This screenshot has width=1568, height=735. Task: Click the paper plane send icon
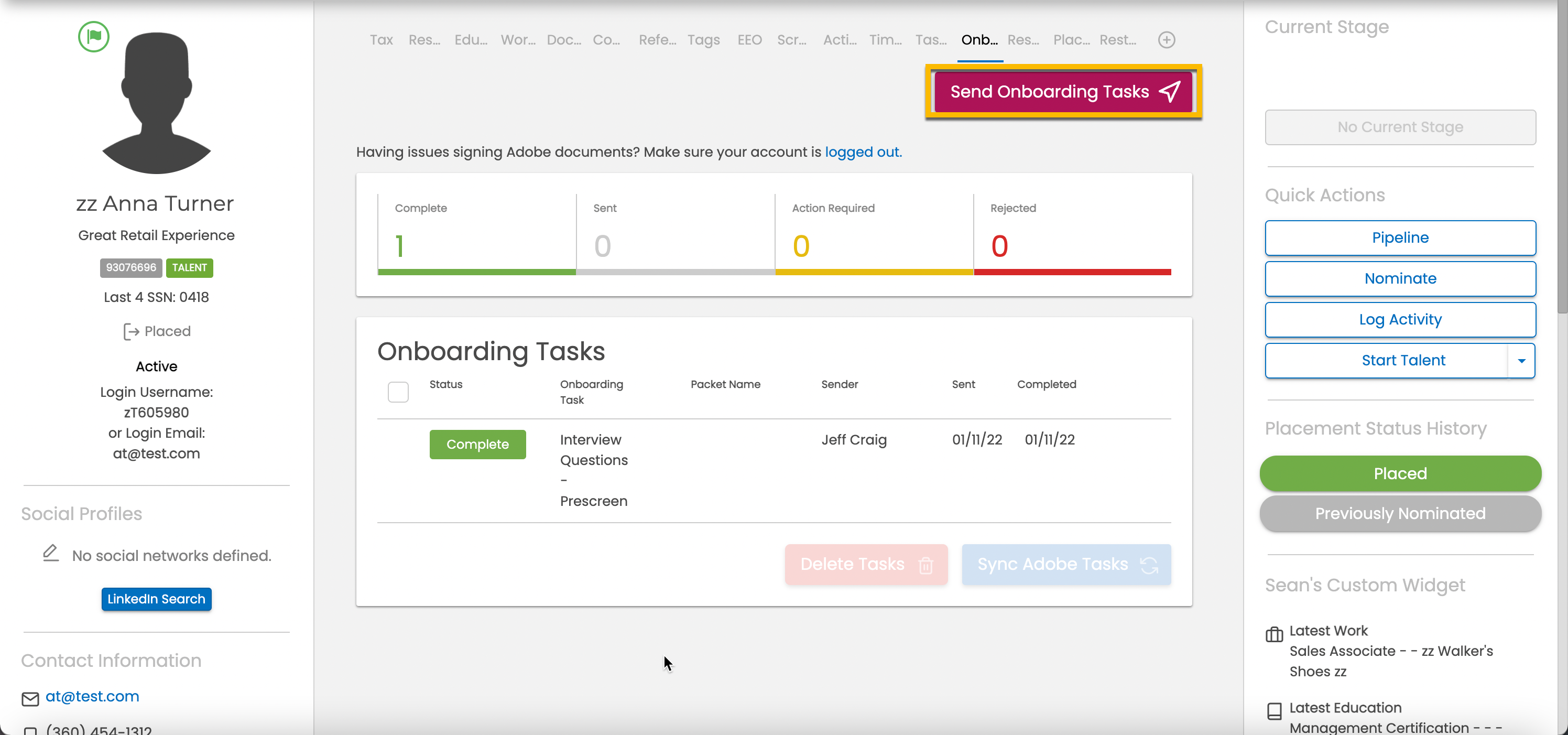click(1169, 91)
